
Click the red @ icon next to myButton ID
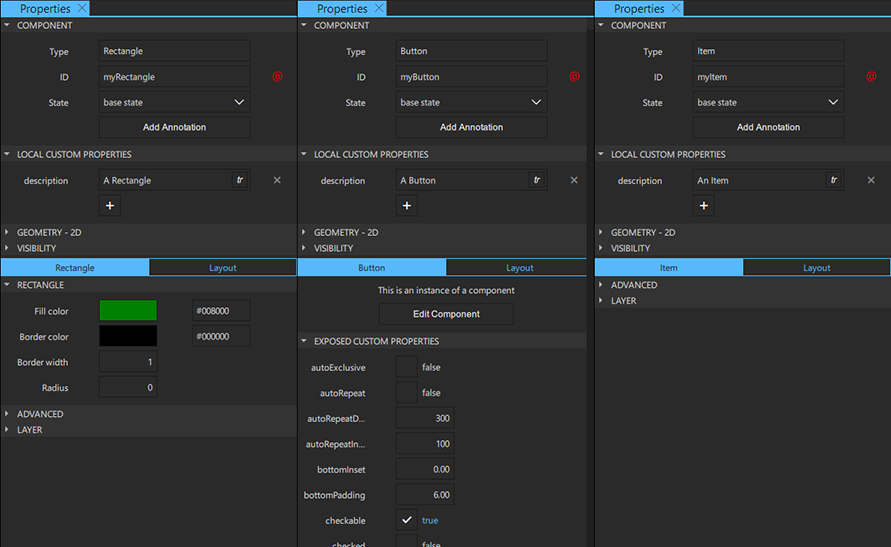click(x=574, y=76)
